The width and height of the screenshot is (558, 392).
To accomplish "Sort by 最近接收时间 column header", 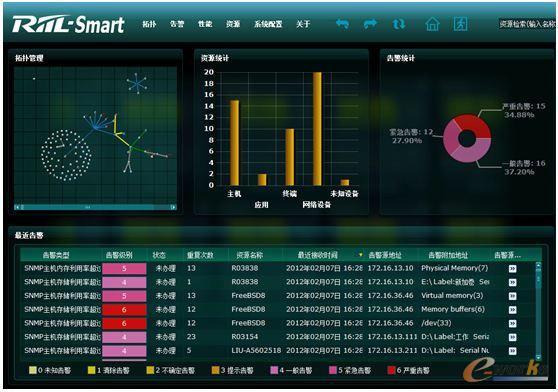I will click(x=317, y=255).
